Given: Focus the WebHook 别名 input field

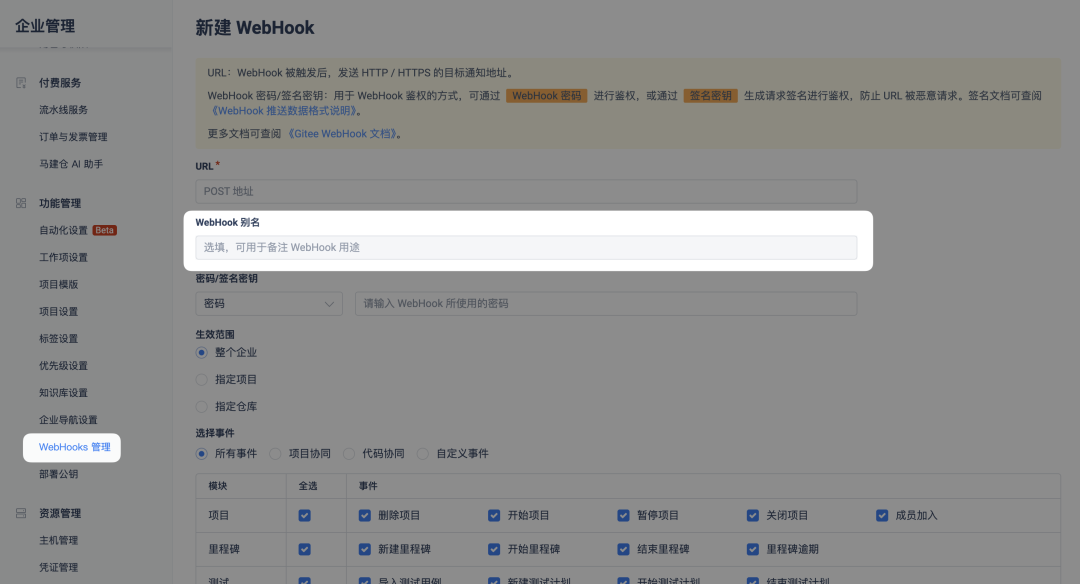Looking at the screenshot, I should pos(526,247).
